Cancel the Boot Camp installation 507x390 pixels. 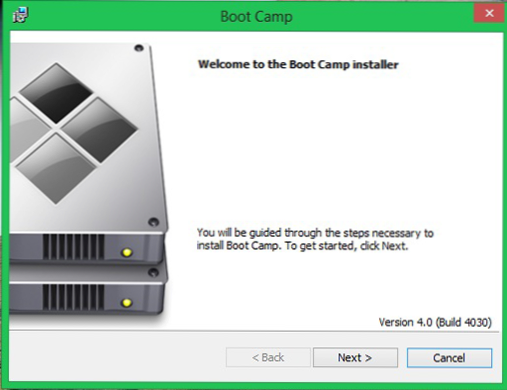(449, 358)
